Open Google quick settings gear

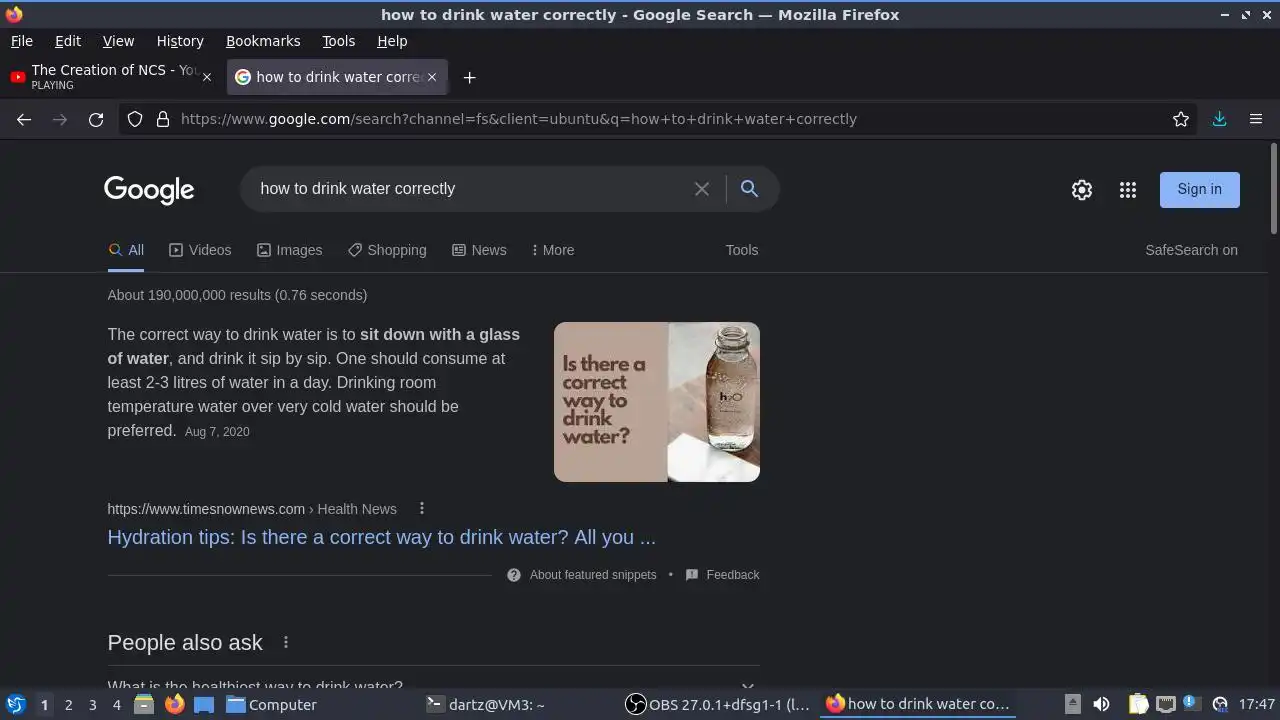[1082, 190]
